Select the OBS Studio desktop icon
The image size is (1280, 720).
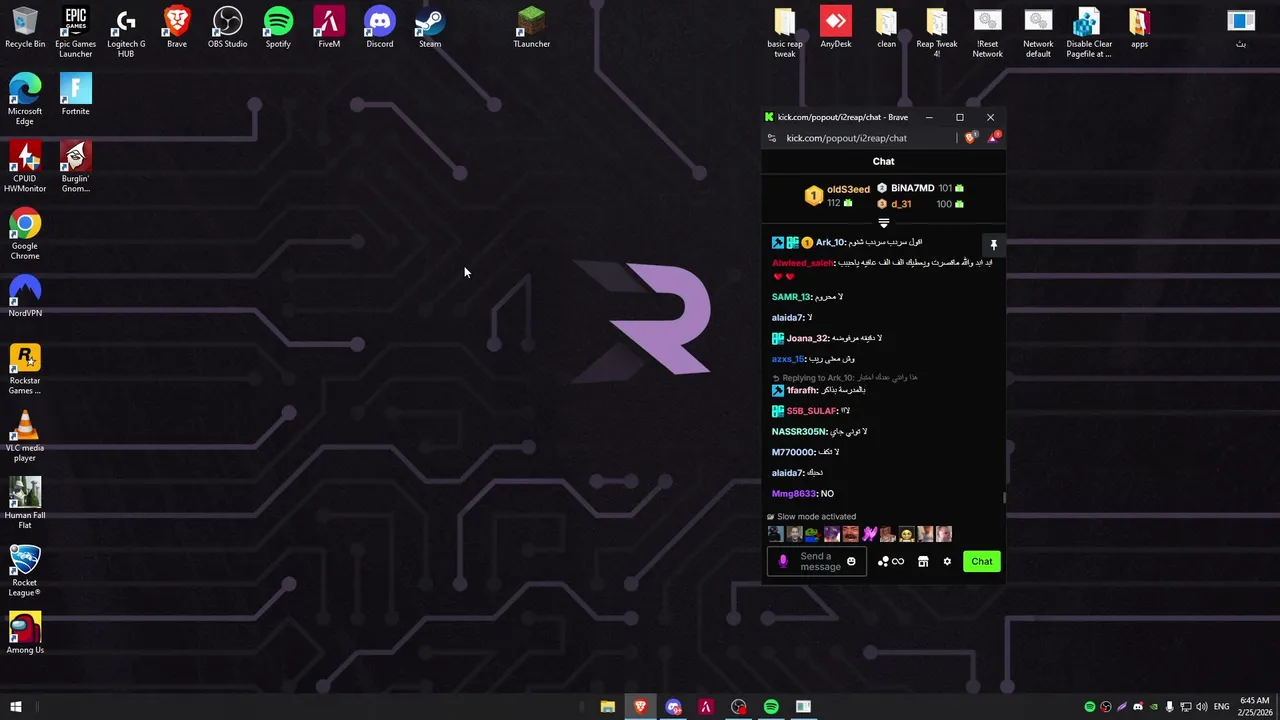click(227, 28)
